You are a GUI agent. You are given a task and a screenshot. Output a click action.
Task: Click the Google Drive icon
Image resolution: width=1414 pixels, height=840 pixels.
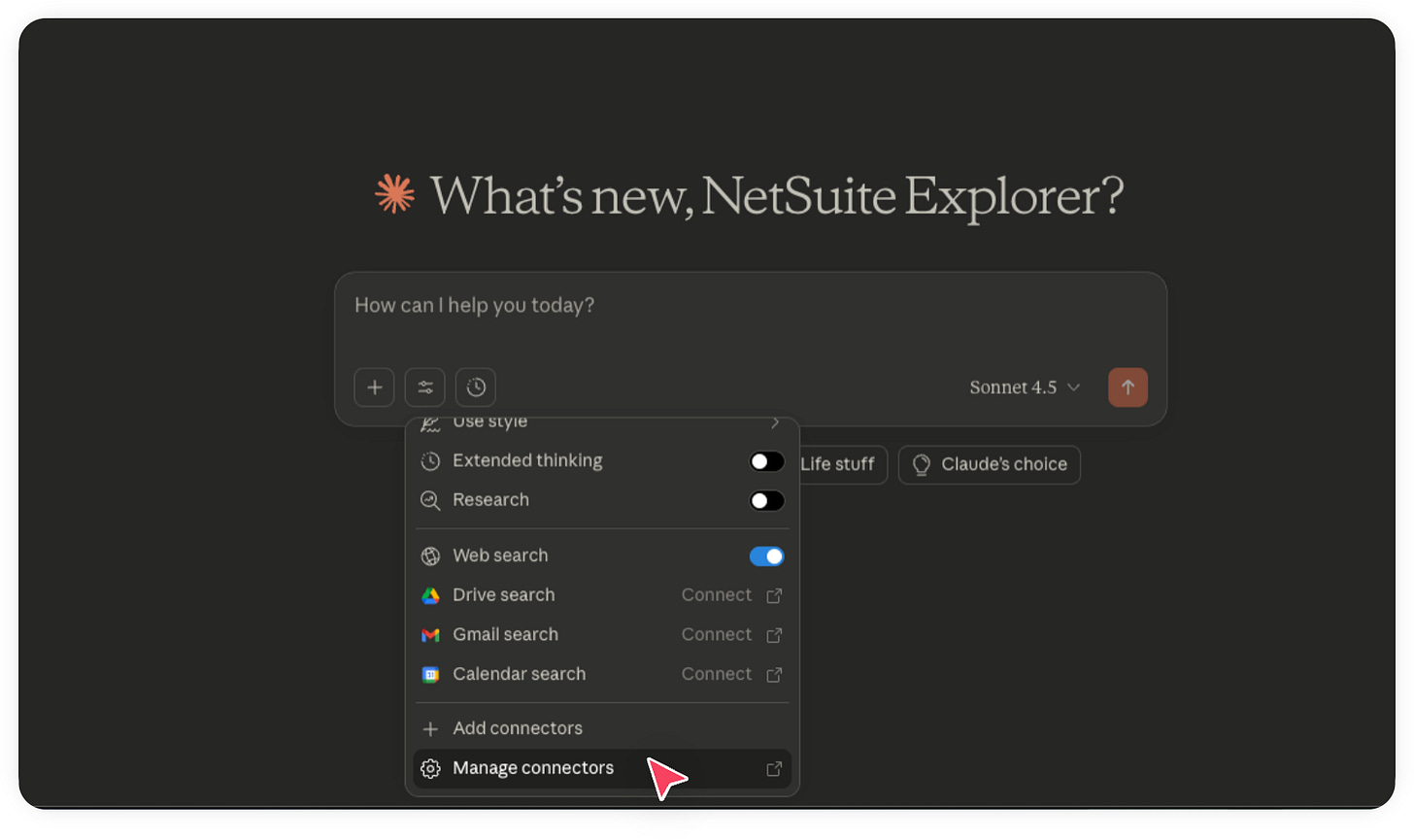[430, 595]
